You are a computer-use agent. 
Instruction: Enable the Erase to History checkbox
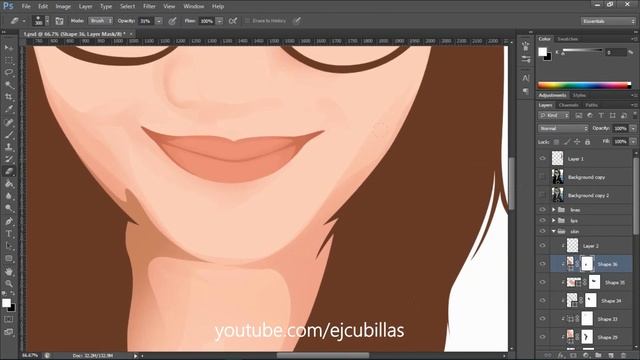pyautogui.click(x=247, y=21)
